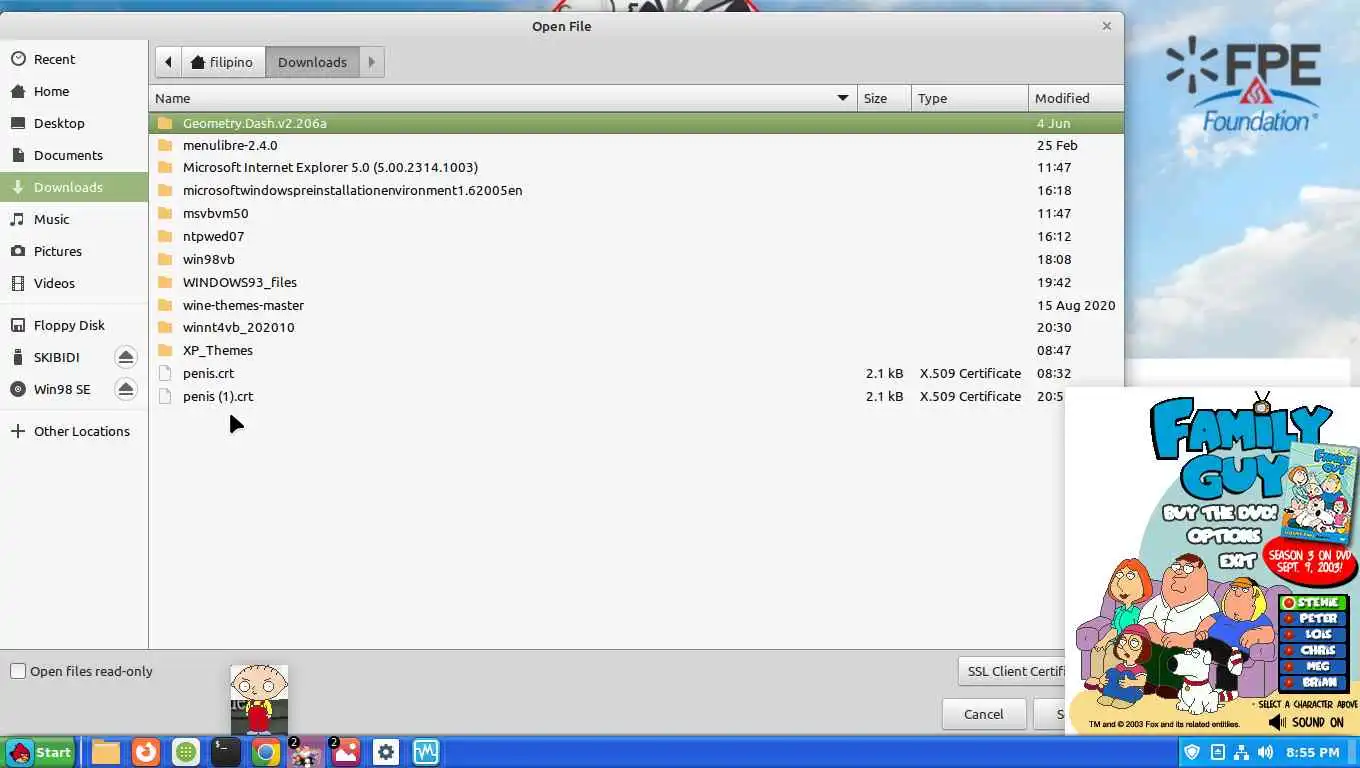Select the WINDOWS93_files folder
1360x768 pixels.
click(x=637, y=282)
